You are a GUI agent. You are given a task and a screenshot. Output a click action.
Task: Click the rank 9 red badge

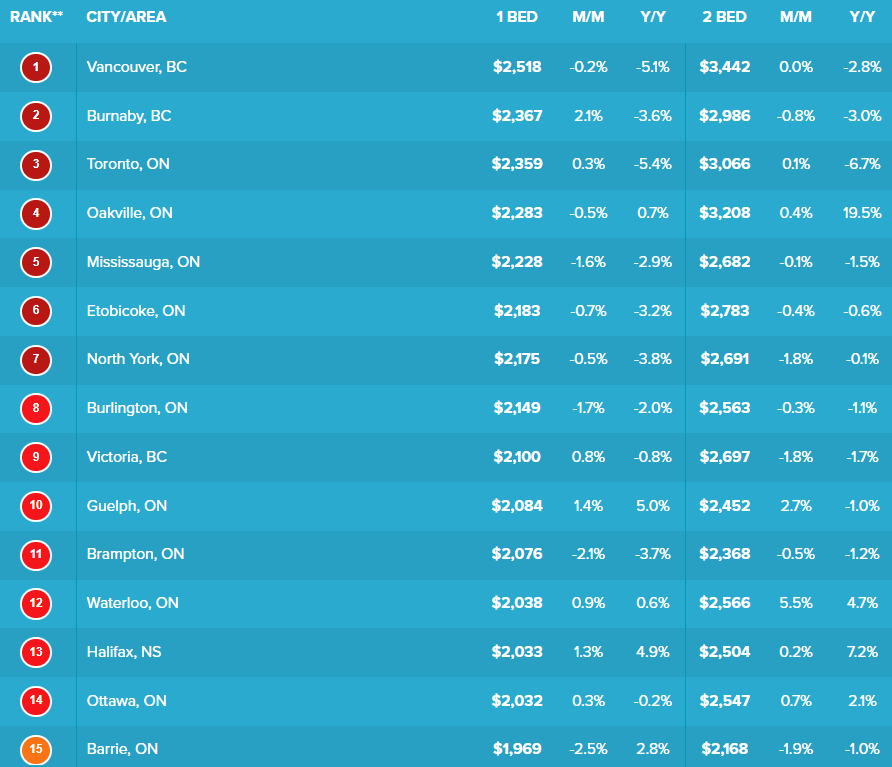tap(36, 457)
